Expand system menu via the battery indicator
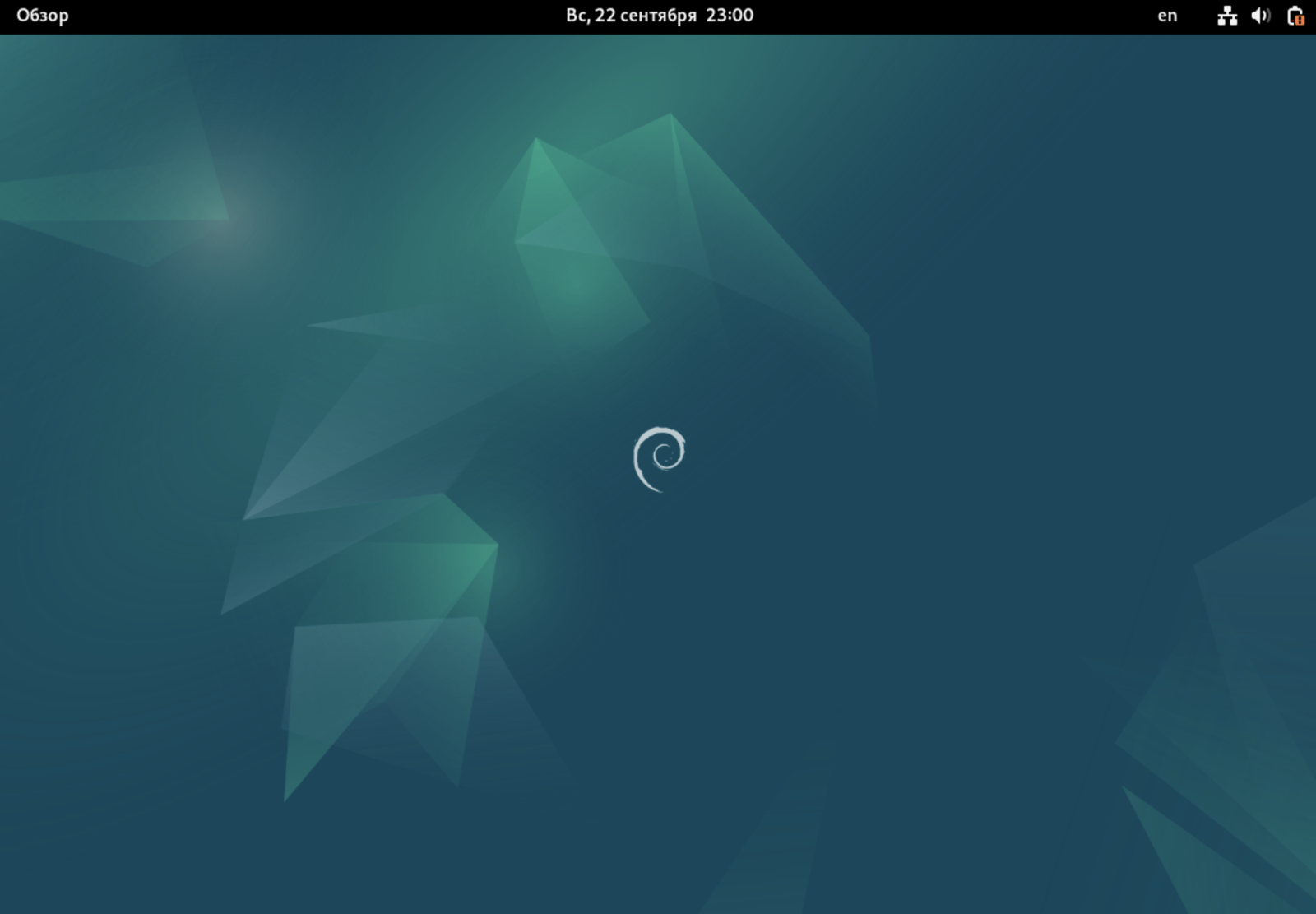 (x=1294, y=16)
